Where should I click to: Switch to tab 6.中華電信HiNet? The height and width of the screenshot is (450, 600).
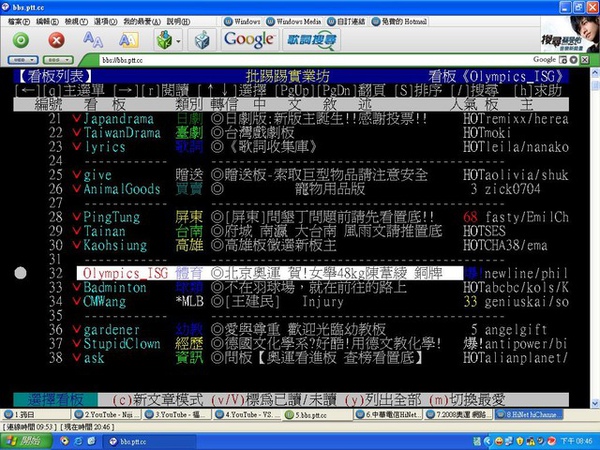389,414
